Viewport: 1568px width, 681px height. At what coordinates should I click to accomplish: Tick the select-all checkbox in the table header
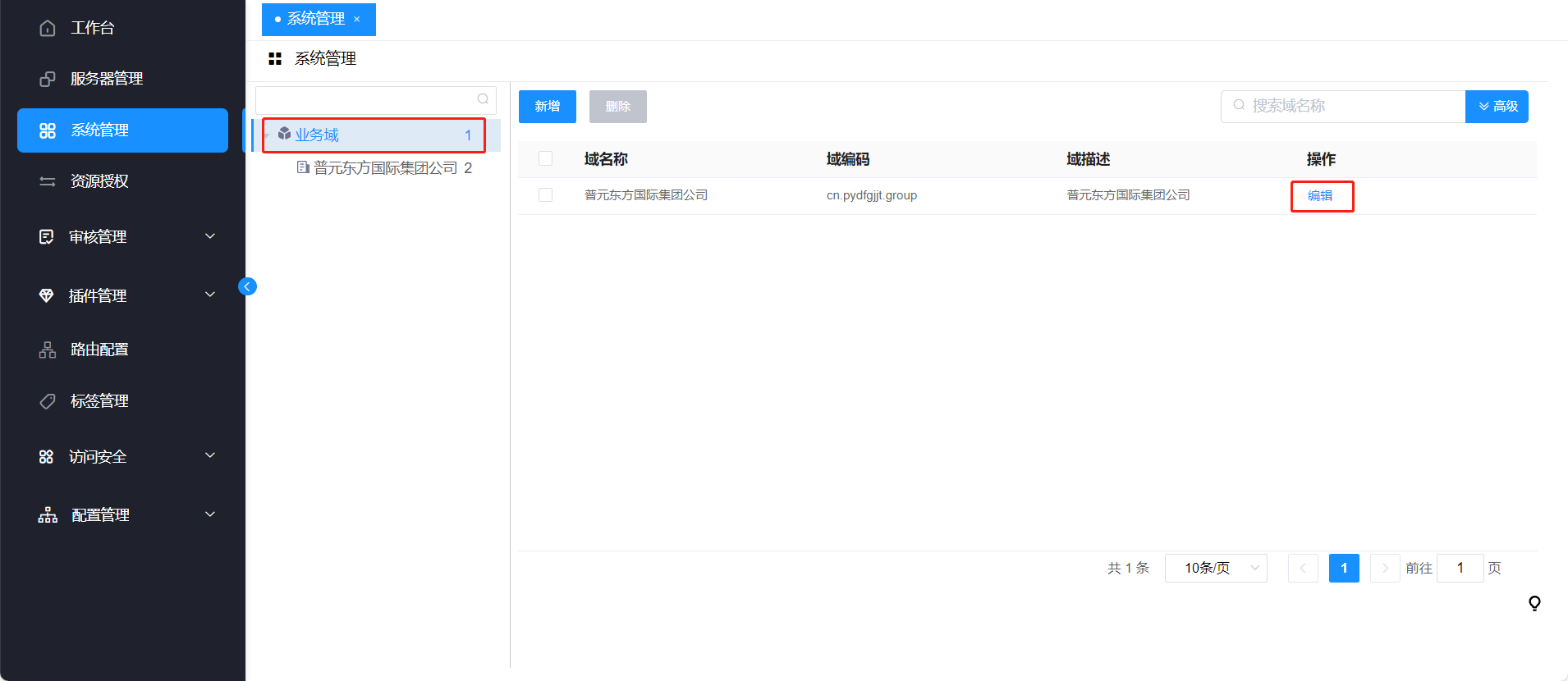click(x=545, y=158)
